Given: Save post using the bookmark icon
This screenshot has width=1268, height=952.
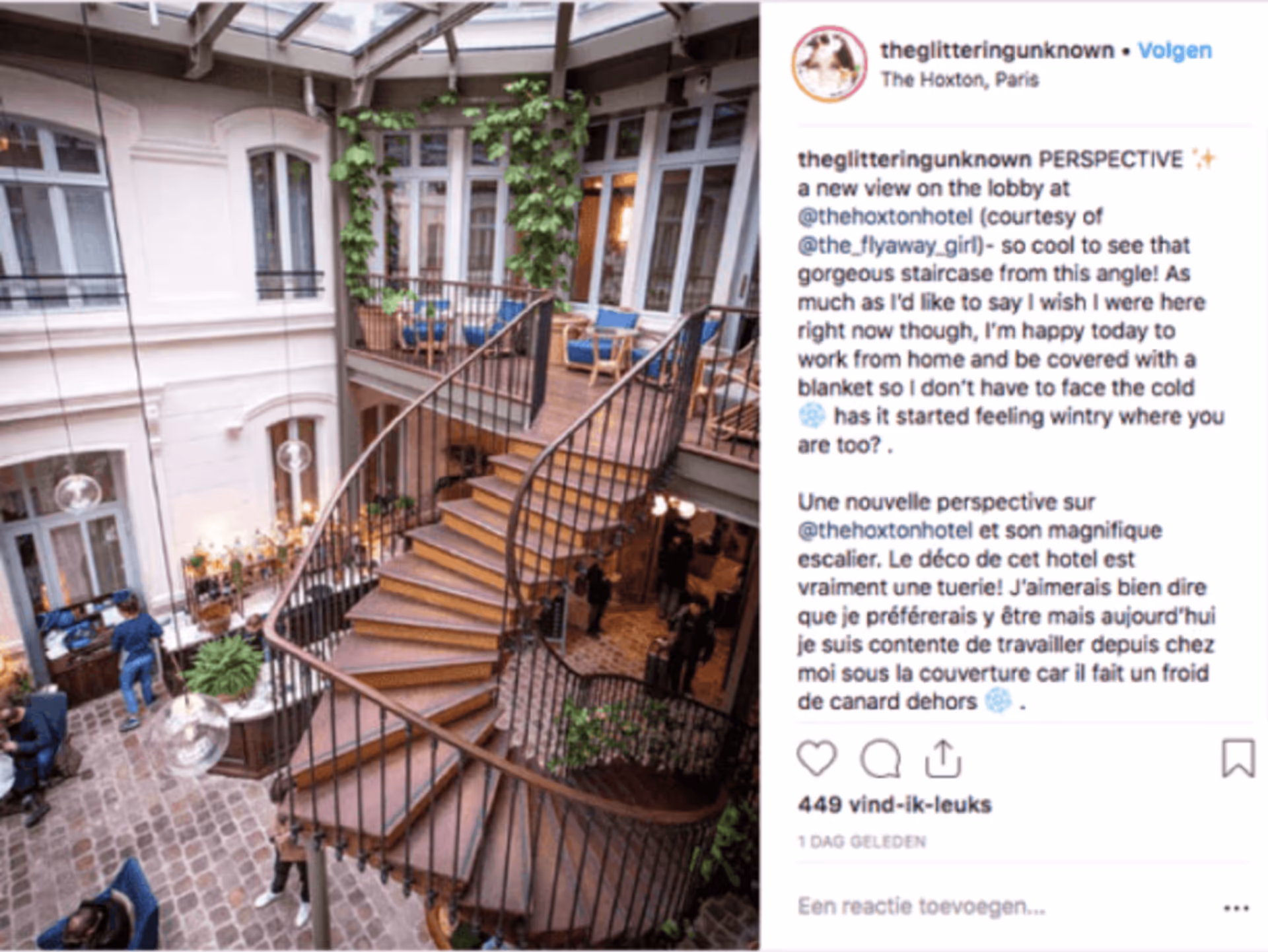Looking at the screenshot, I should click(1238, 758).
